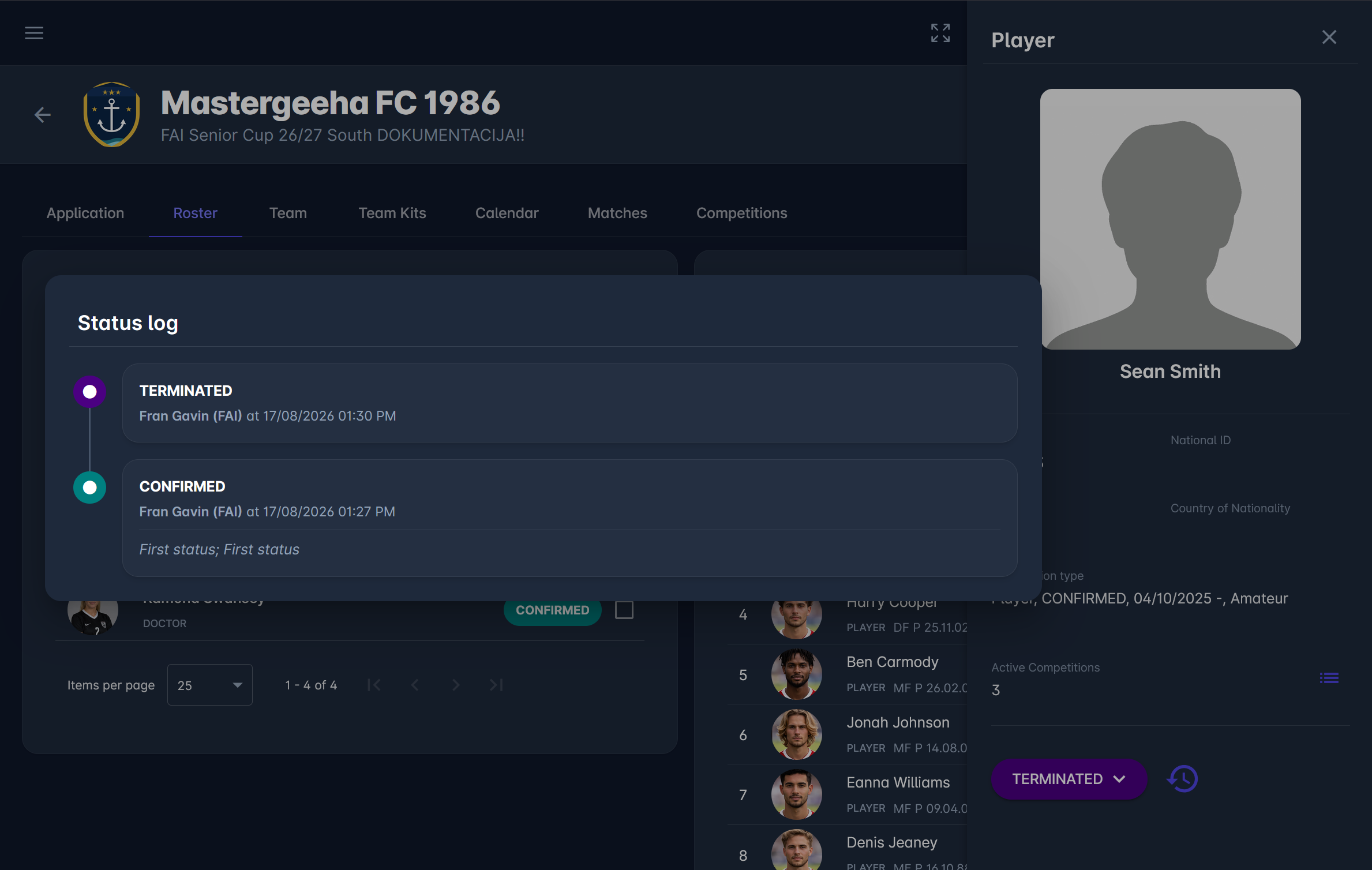
Task: Go to the next roster page
Action: tap(456, 685)
